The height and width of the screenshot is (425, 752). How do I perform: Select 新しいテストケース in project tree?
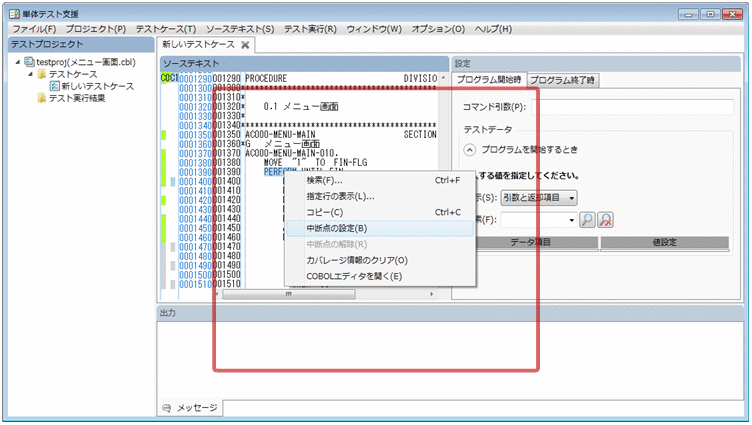click(x=98, y=86)
